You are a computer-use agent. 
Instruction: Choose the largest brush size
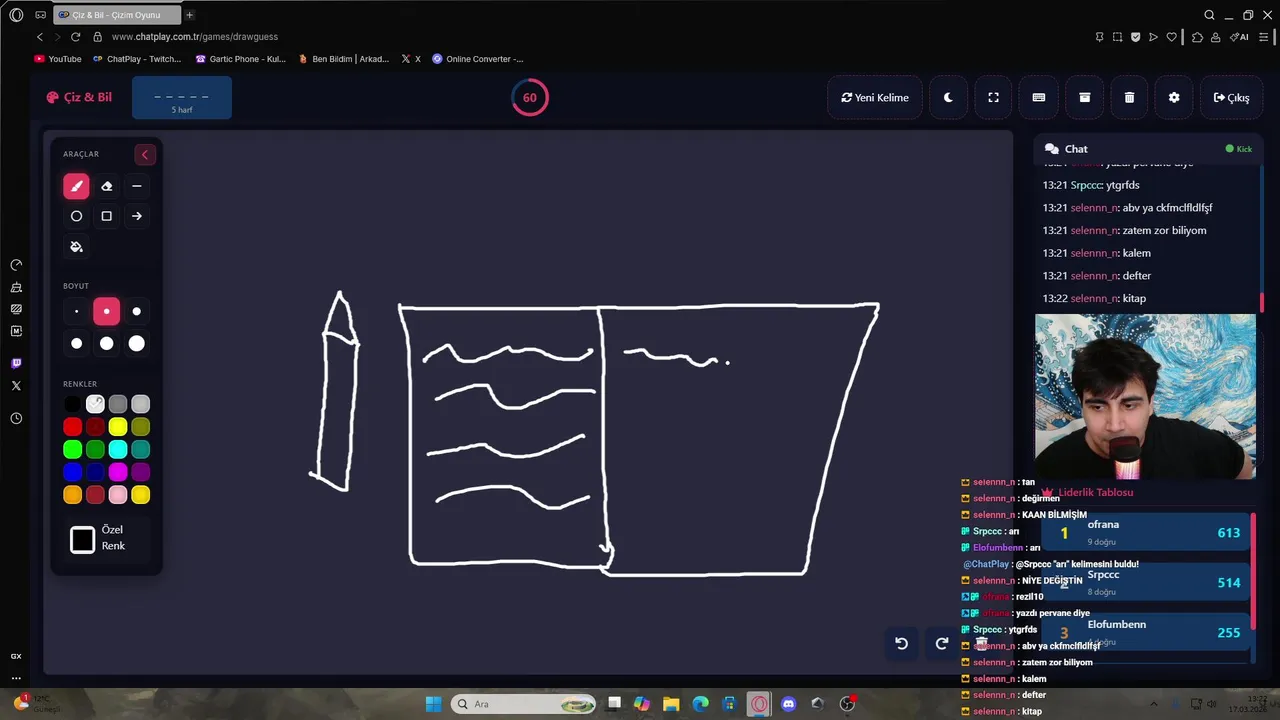click(x=137, y=344)
